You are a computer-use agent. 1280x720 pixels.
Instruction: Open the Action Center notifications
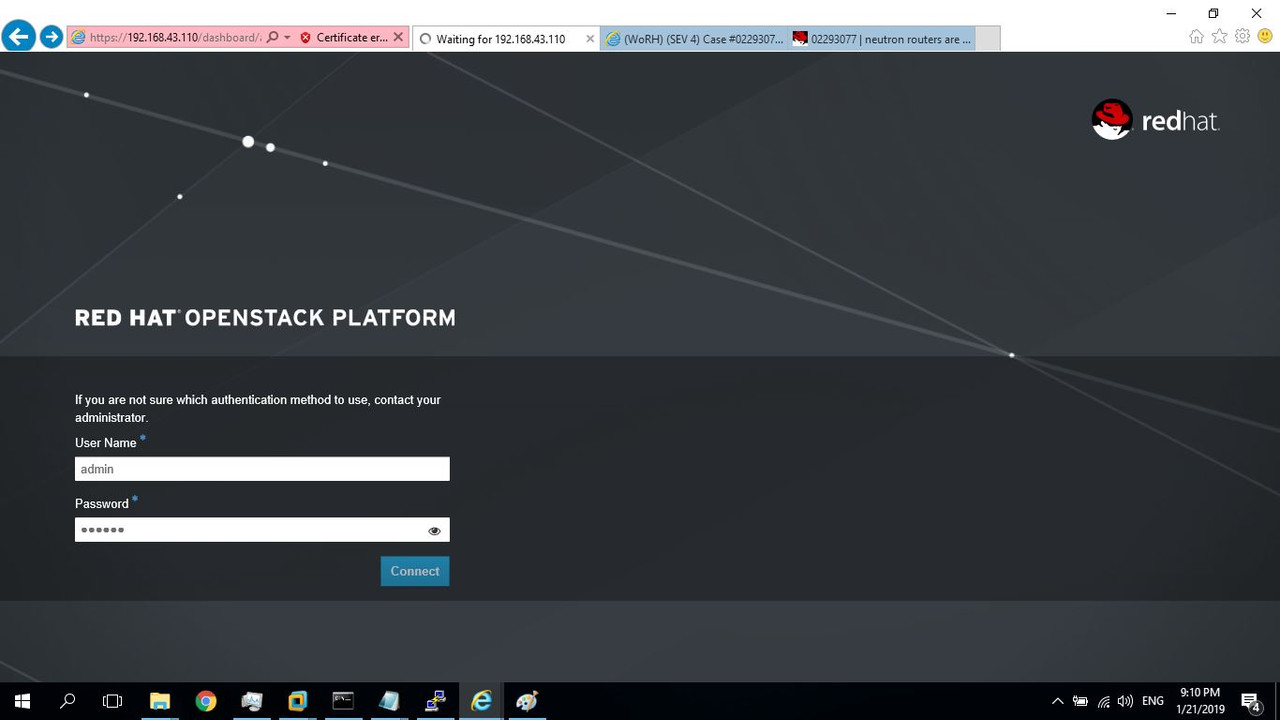(1251, 701)
